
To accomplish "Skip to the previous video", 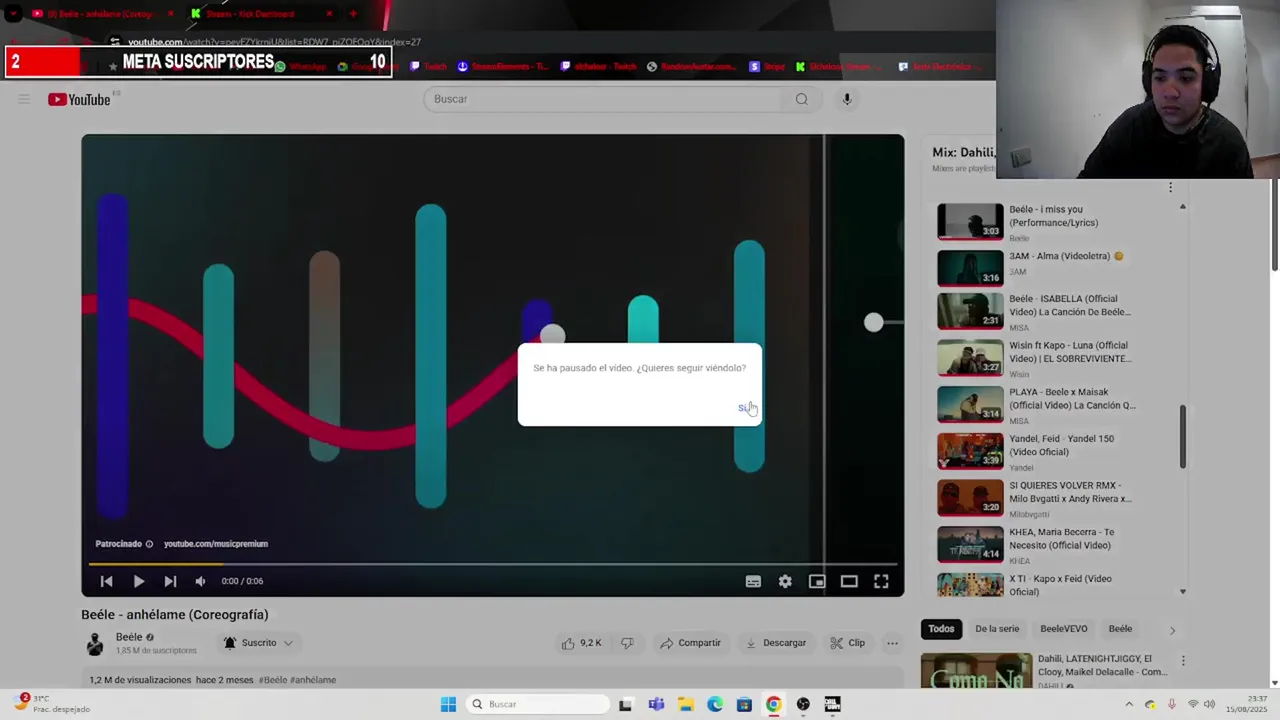I will [106, 581].
